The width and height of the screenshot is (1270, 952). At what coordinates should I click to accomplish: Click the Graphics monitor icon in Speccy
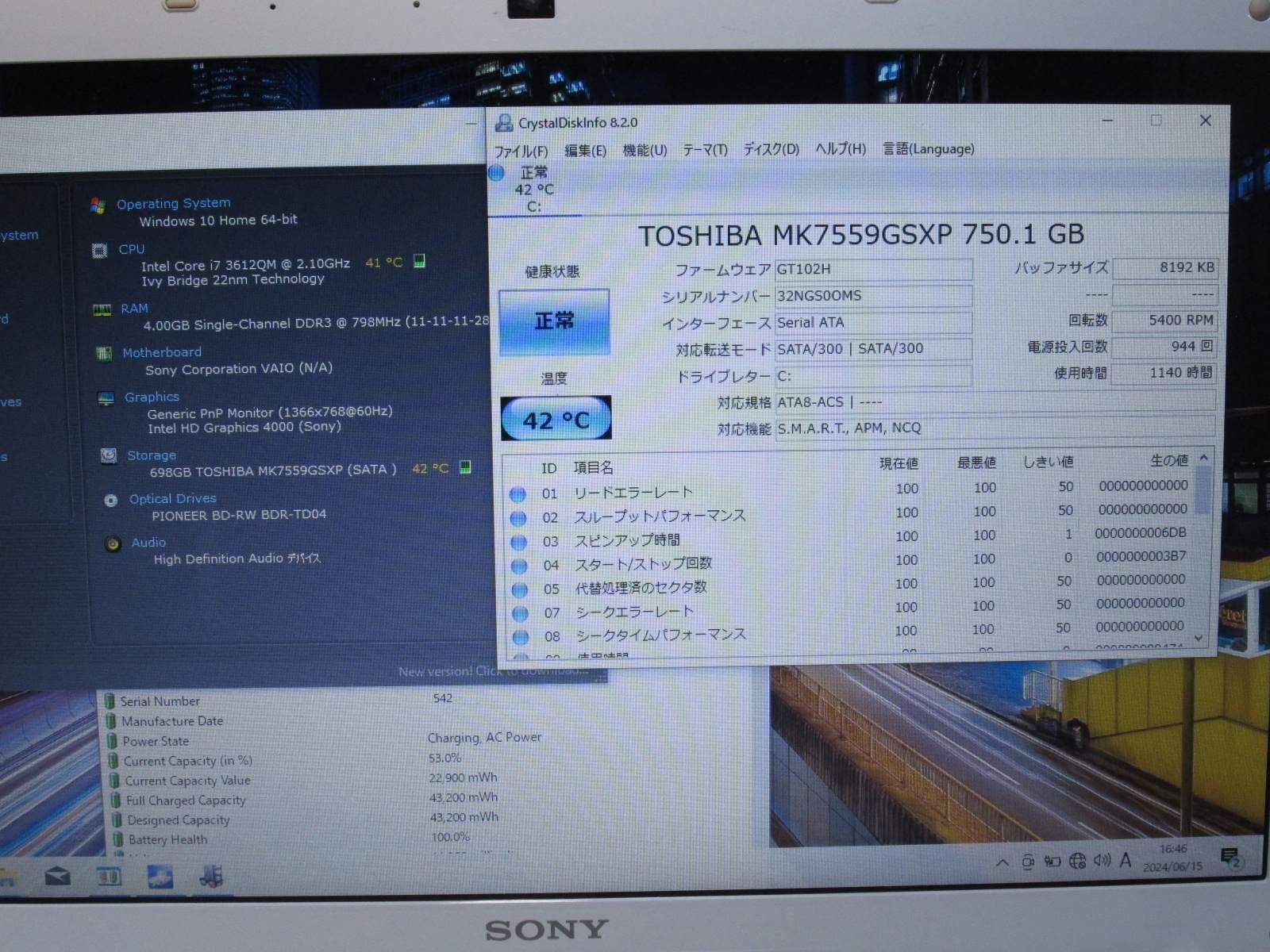106,398
